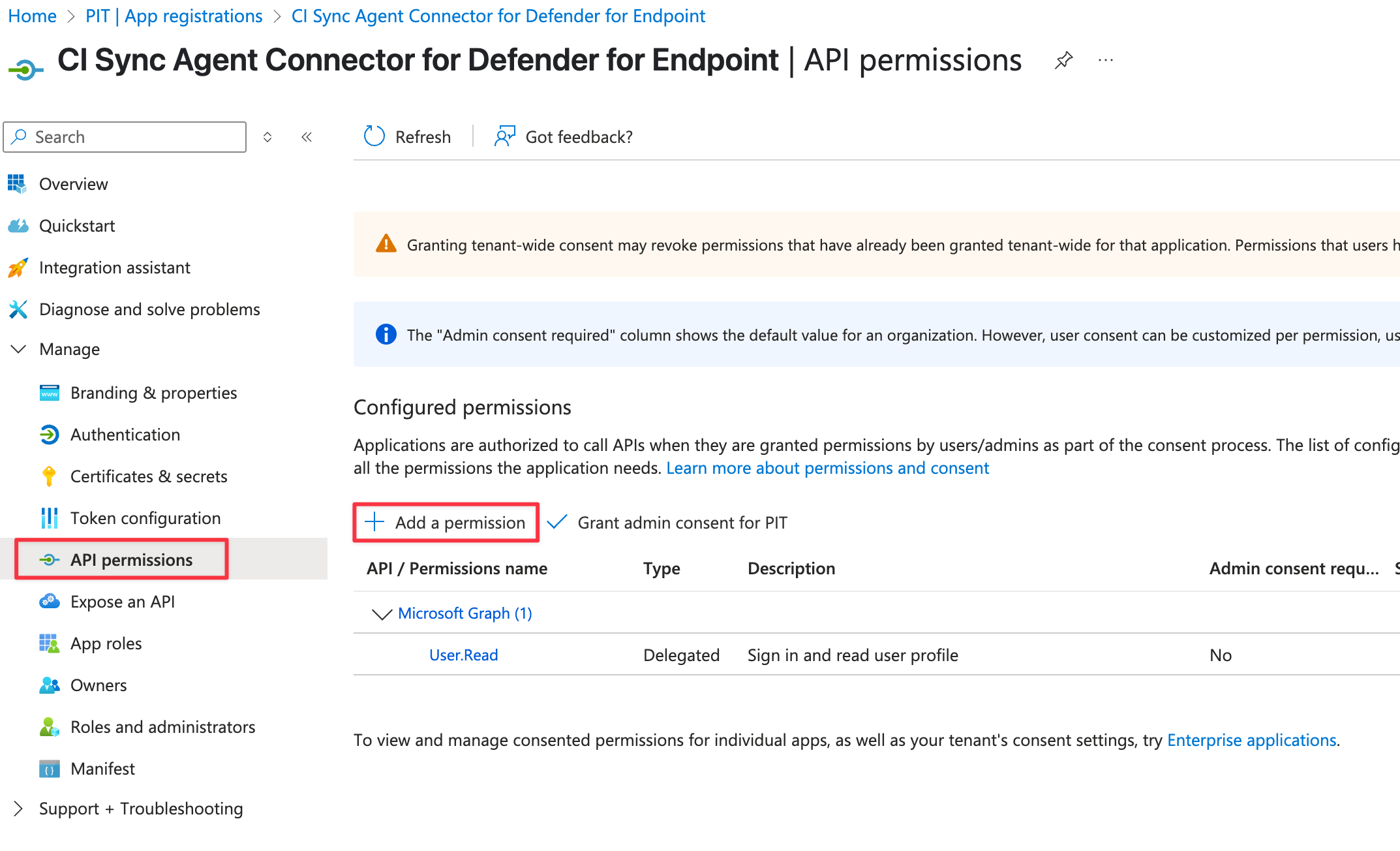Click the Expose an API cloud icon

50,602
